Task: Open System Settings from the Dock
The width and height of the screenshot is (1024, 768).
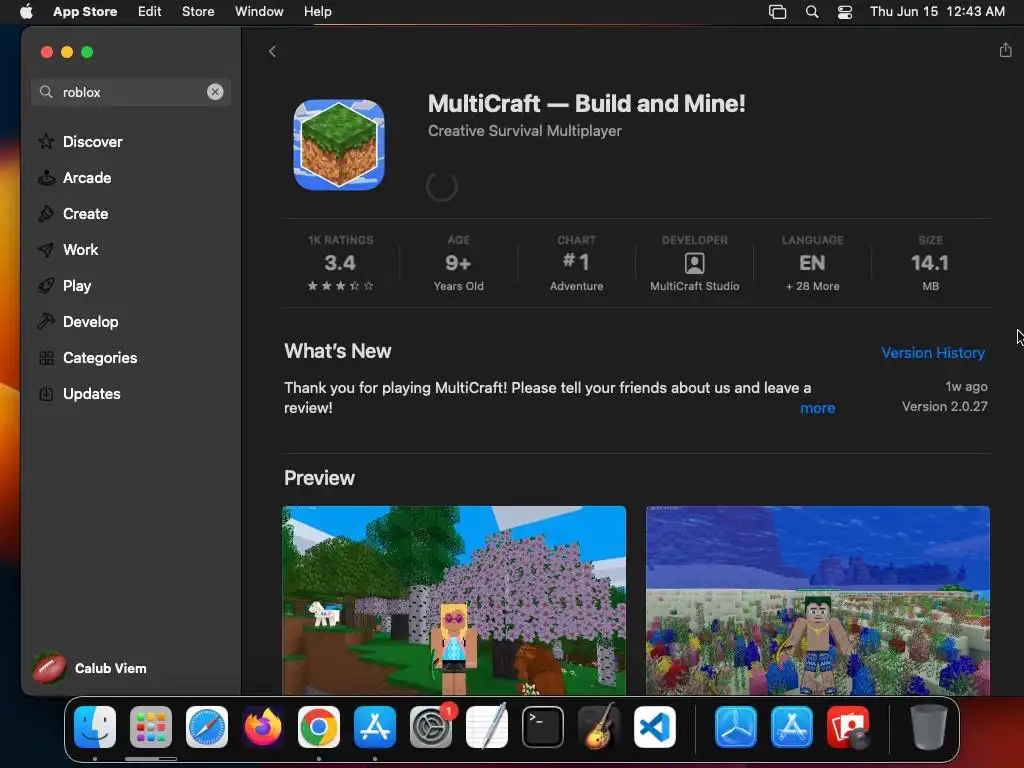Action: pos(431,727)
